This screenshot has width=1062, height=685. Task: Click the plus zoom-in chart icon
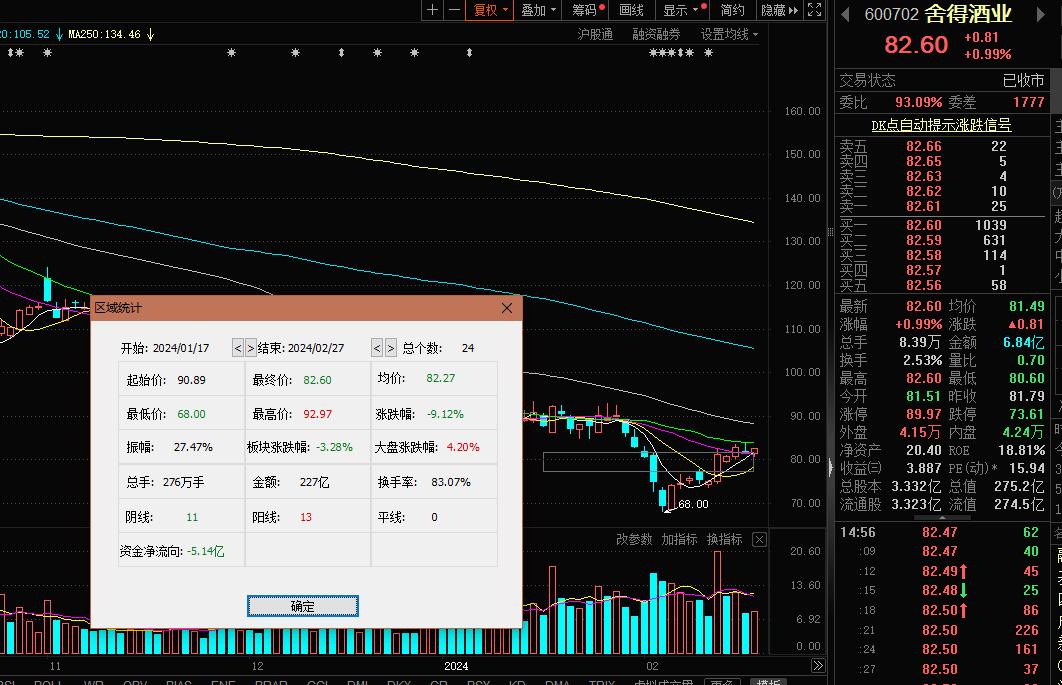[x=432, y=10]
